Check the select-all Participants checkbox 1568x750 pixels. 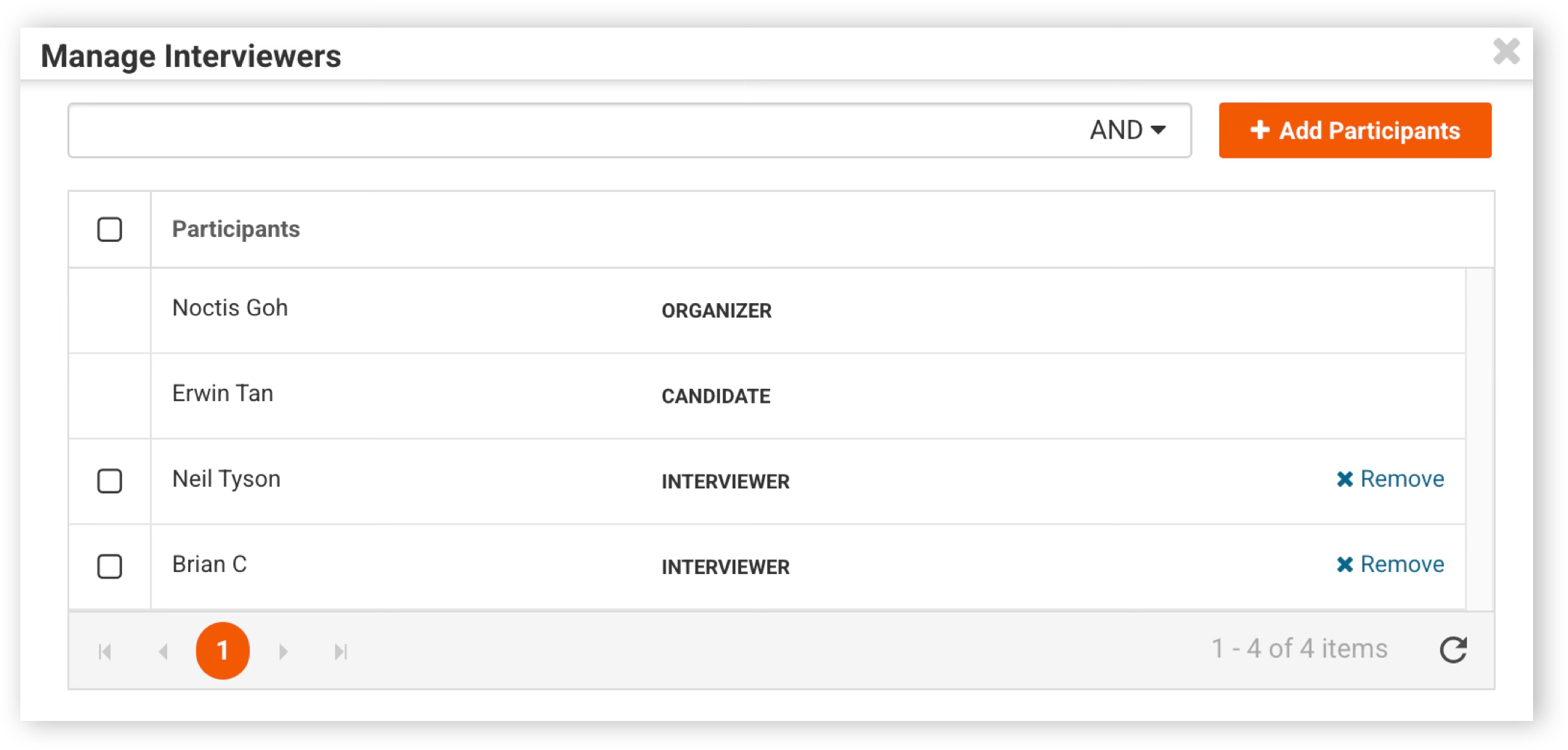tap(110, 230)
